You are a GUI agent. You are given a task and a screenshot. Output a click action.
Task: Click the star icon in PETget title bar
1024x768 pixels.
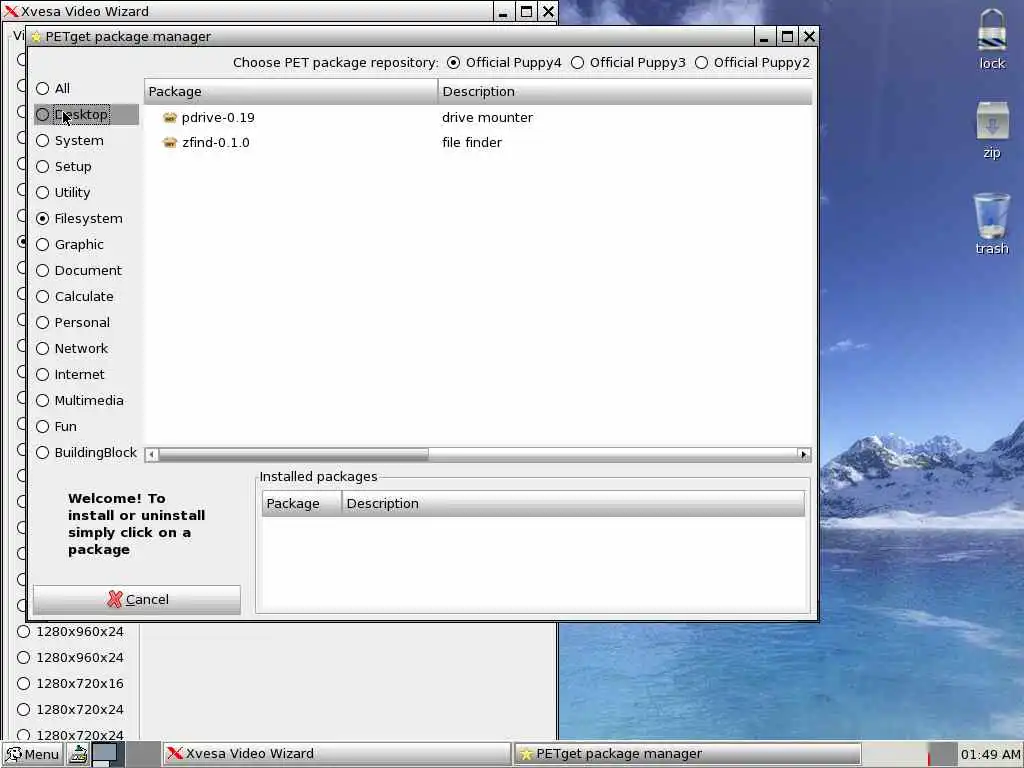click(x=36, y=37)
